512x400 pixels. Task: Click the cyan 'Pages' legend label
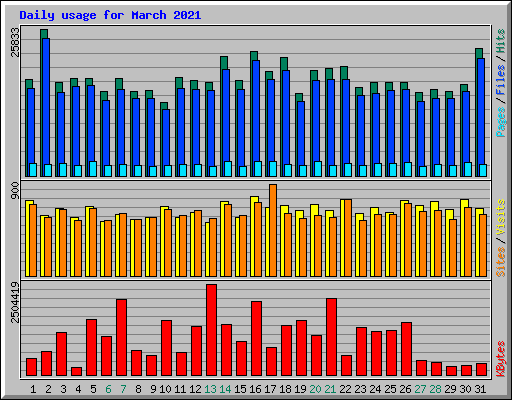coord(501,122)
